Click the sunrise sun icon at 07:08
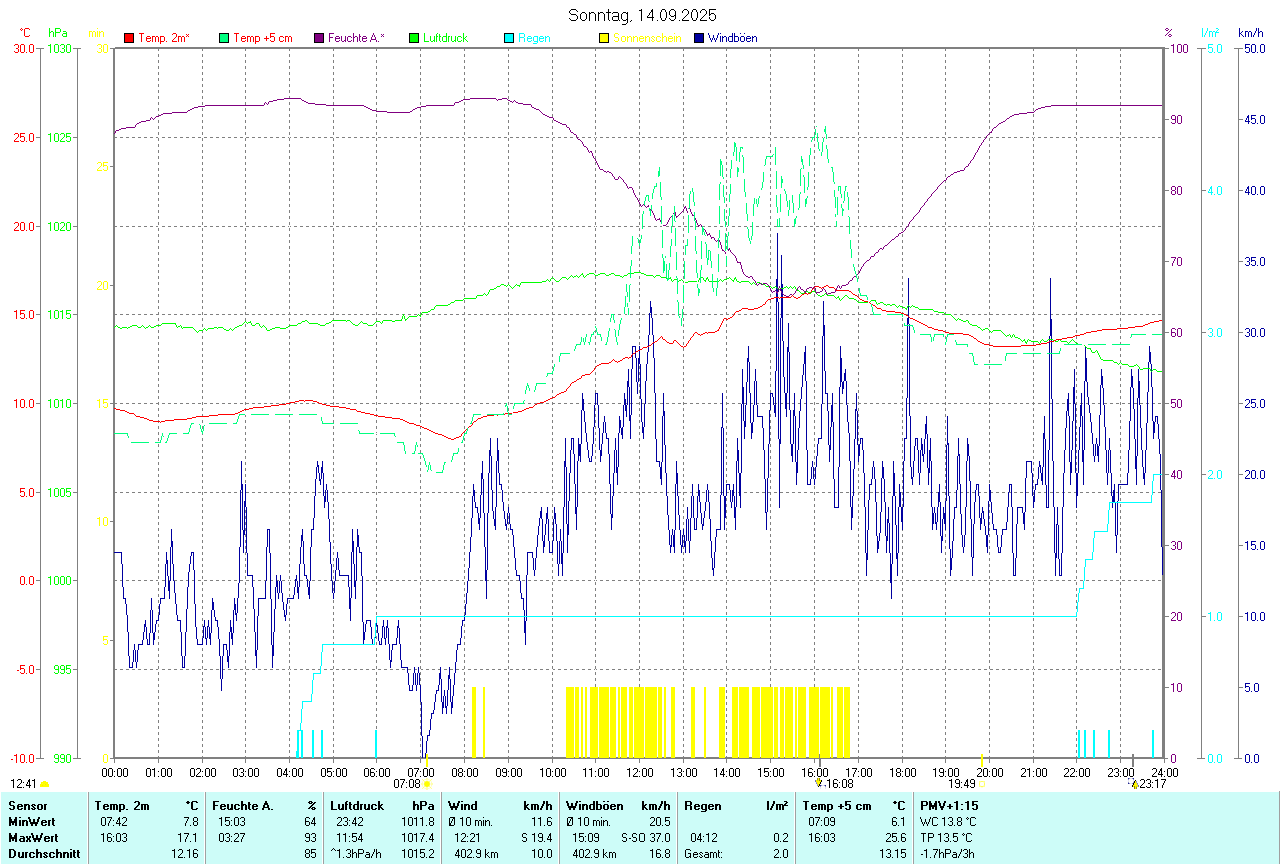This screenshot has width=1280, height=864. 426,784
